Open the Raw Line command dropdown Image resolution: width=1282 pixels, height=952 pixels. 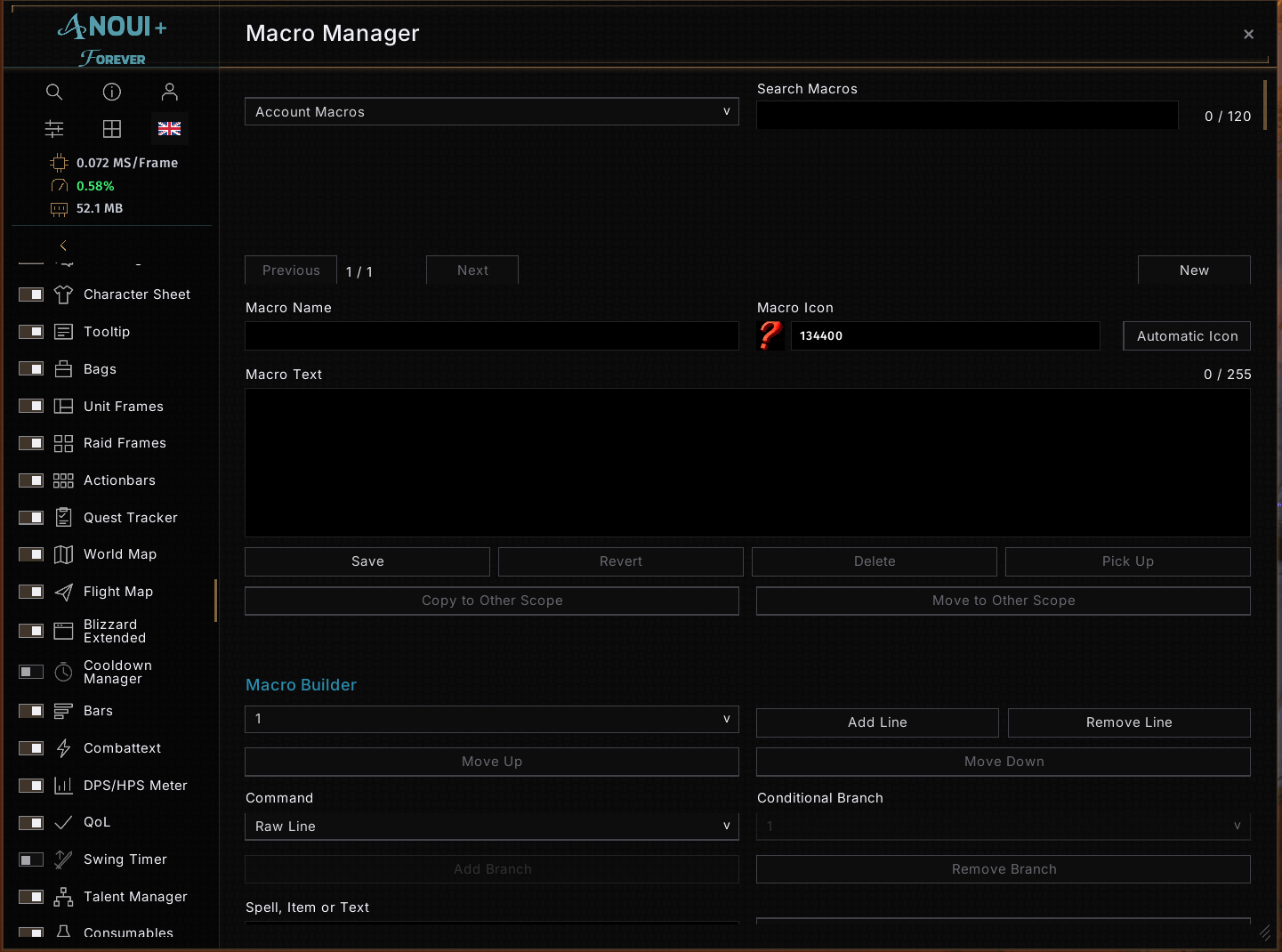492,827
